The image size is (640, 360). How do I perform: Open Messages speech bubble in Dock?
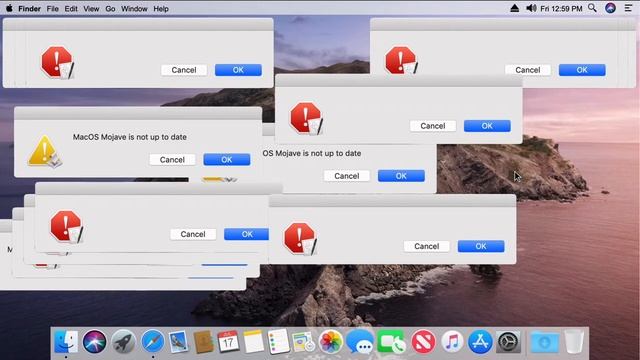tap(360, 342)
